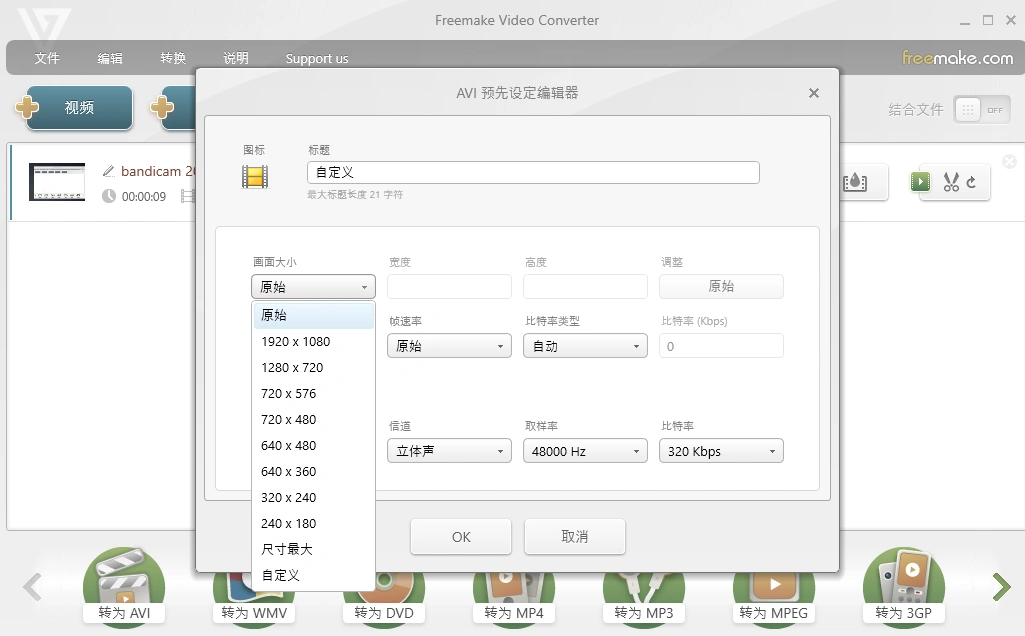Image resolution: width=1025 pixels, height=636 pixels.
Task: Click the film strip preset icon
Action: point(255,177)
